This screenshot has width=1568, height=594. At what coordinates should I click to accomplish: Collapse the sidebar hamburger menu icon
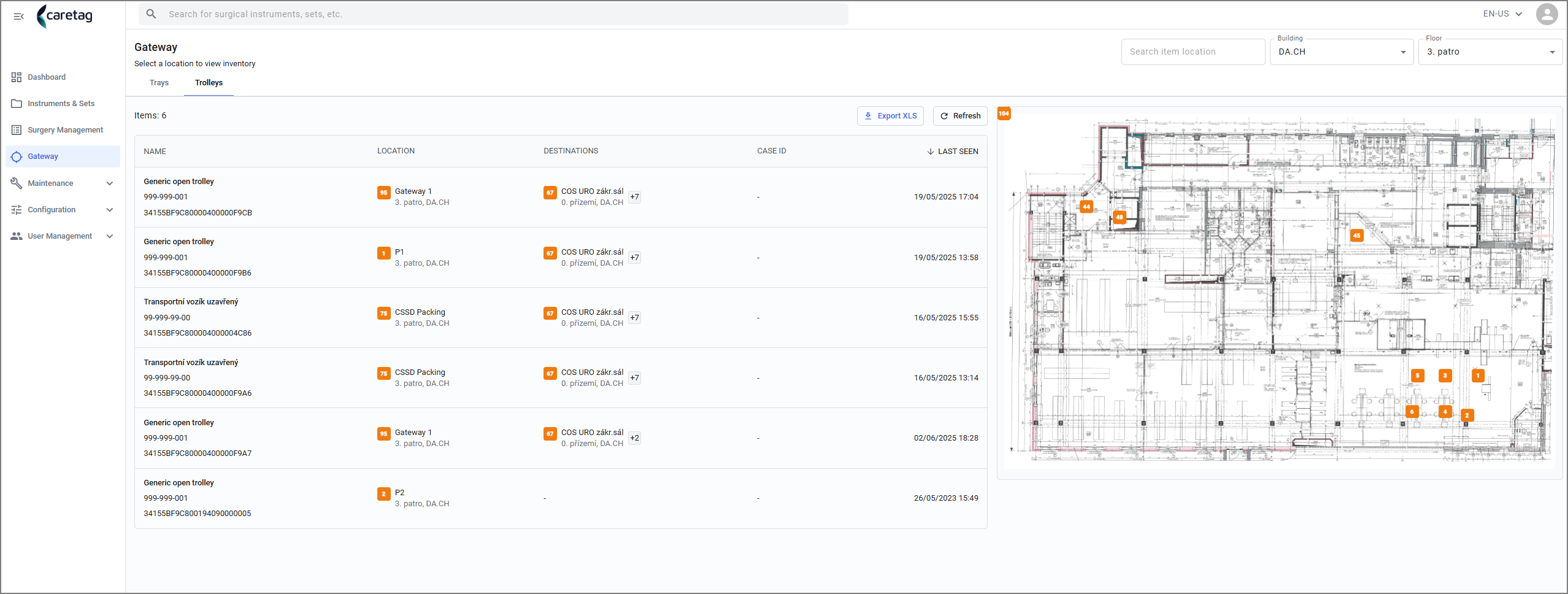tap(18, 17)
